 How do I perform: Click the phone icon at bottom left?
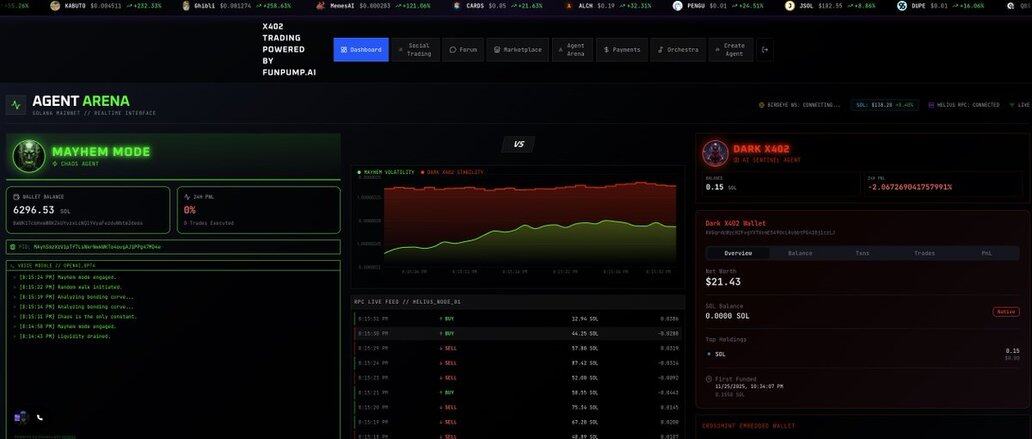40,418
